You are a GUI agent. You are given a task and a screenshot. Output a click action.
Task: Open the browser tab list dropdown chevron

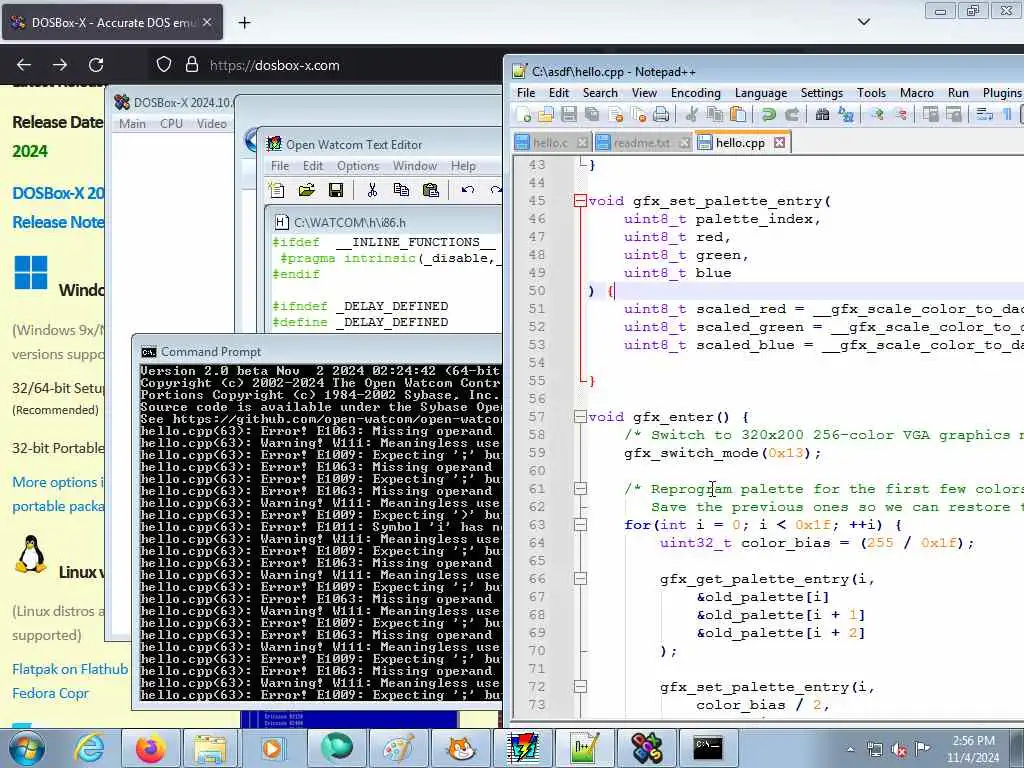point(863,22)
